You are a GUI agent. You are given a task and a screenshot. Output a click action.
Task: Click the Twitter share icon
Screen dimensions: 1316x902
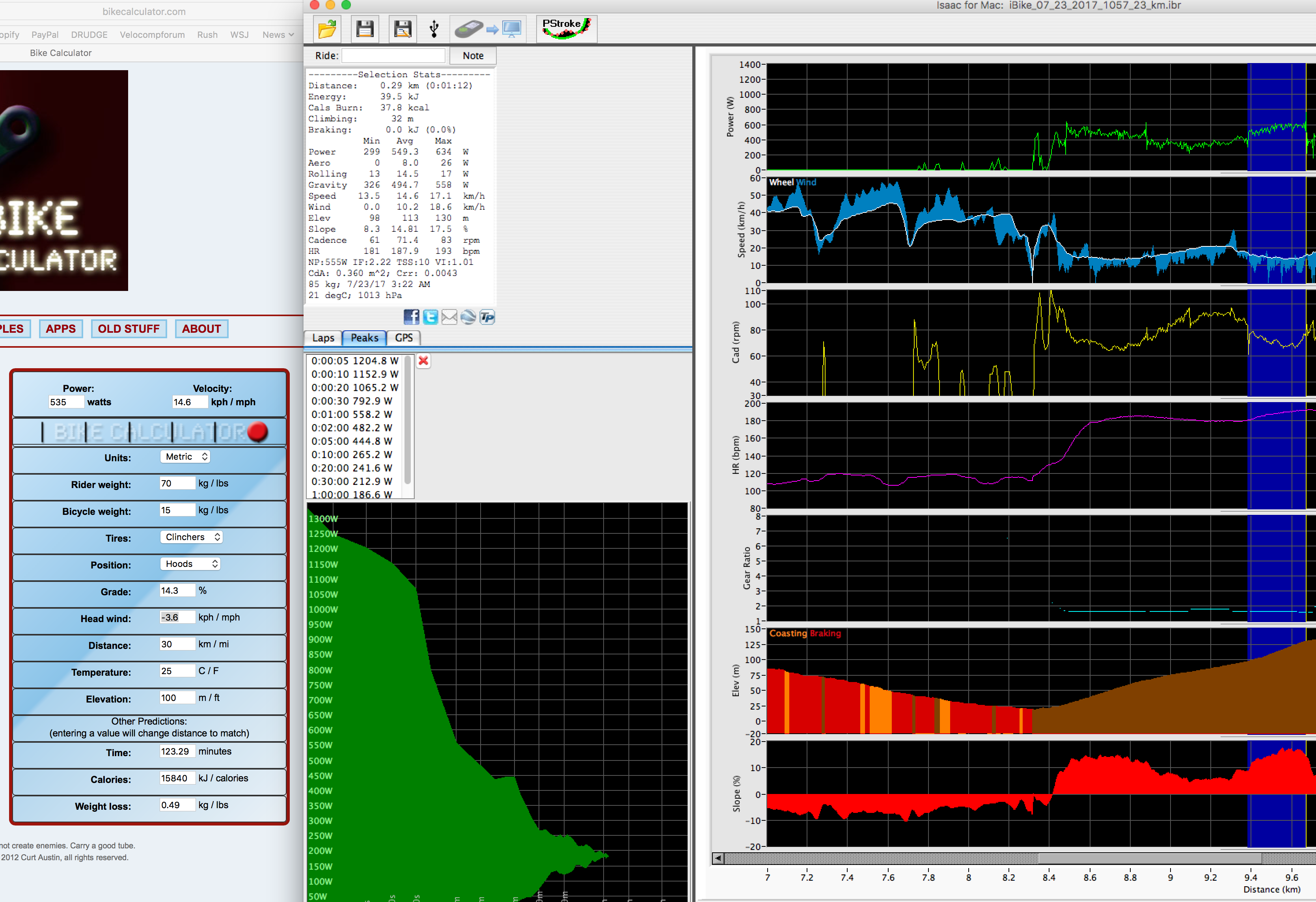(429, 317)
